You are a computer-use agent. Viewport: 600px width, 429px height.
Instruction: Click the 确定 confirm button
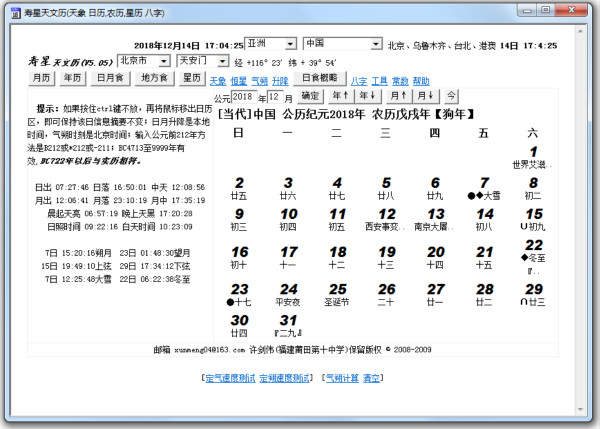pos(310,96)
